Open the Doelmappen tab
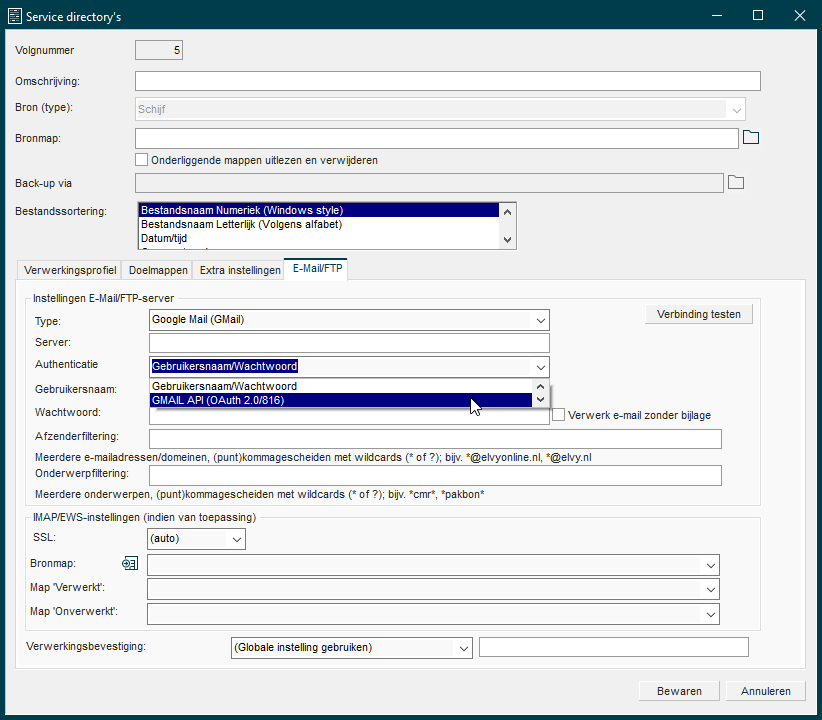Screen dimensions: 822x720 click(x=158, y=270)
